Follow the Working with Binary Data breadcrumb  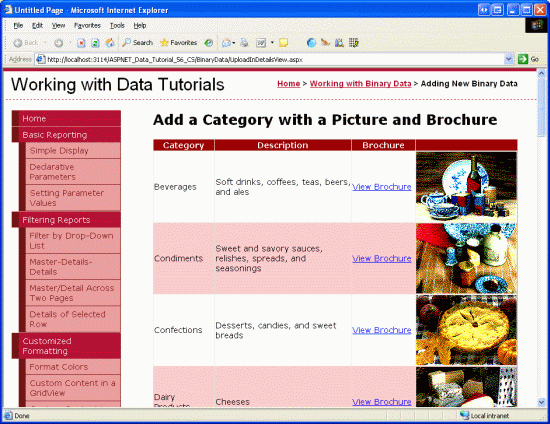[x=360, y=84]
